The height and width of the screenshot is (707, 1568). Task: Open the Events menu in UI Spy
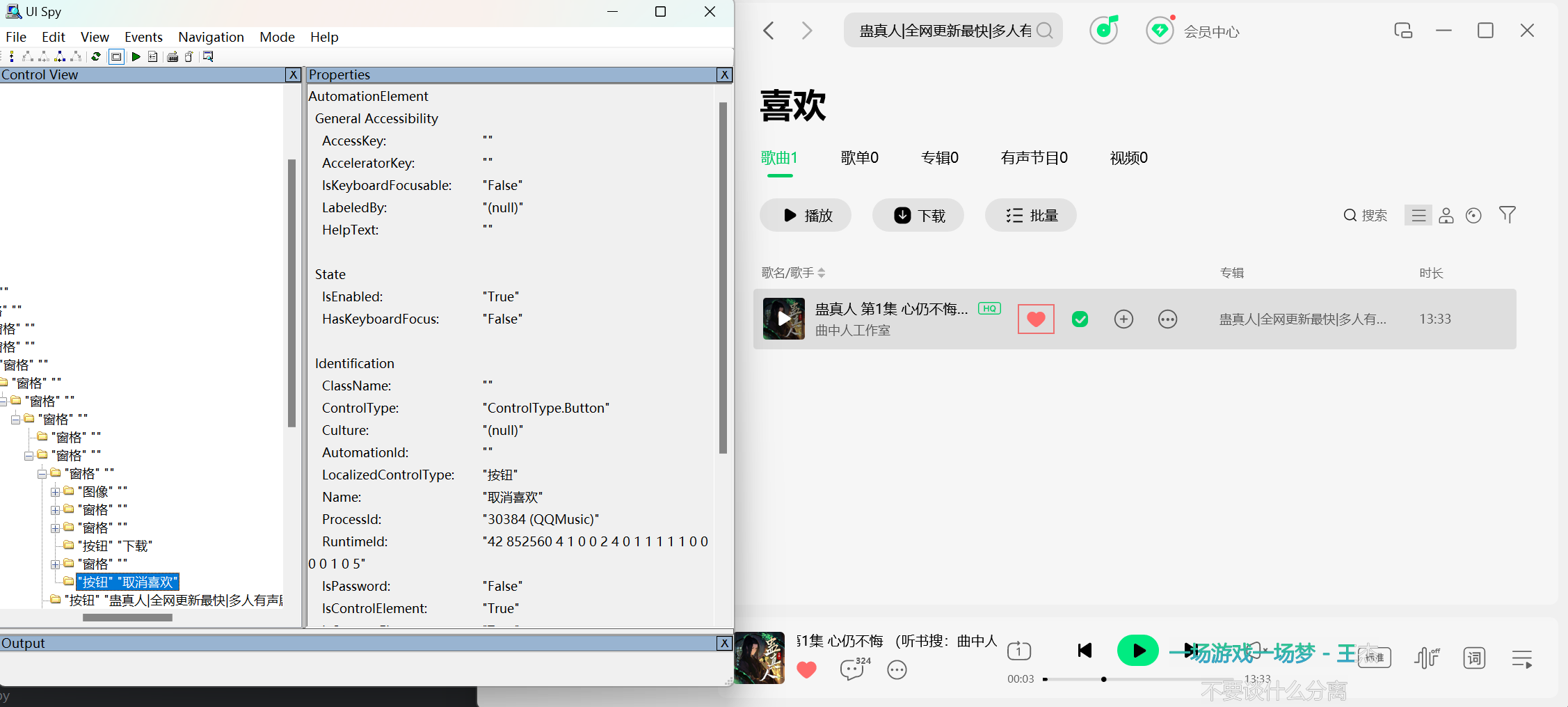(143, 37)
